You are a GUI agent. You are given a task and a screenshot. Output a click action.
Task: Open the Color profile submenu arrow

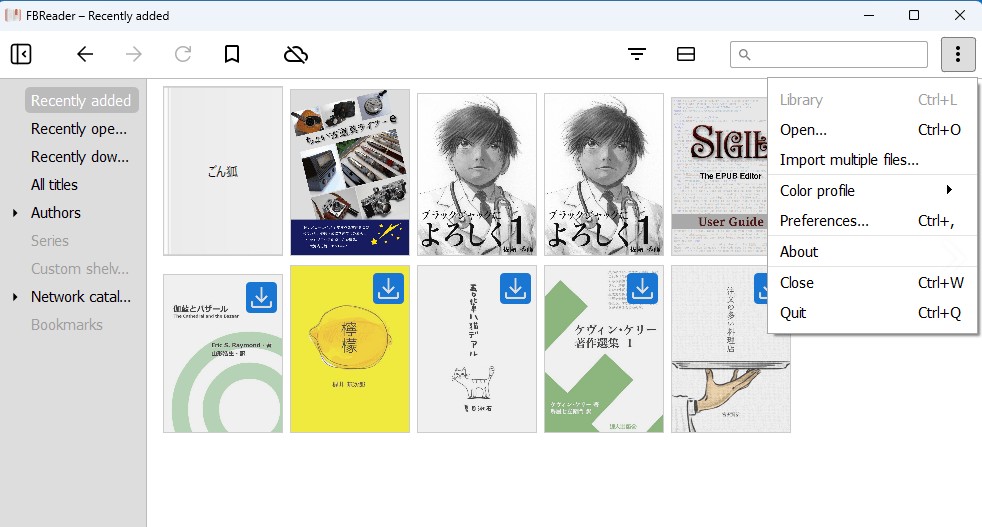point(949,190)
